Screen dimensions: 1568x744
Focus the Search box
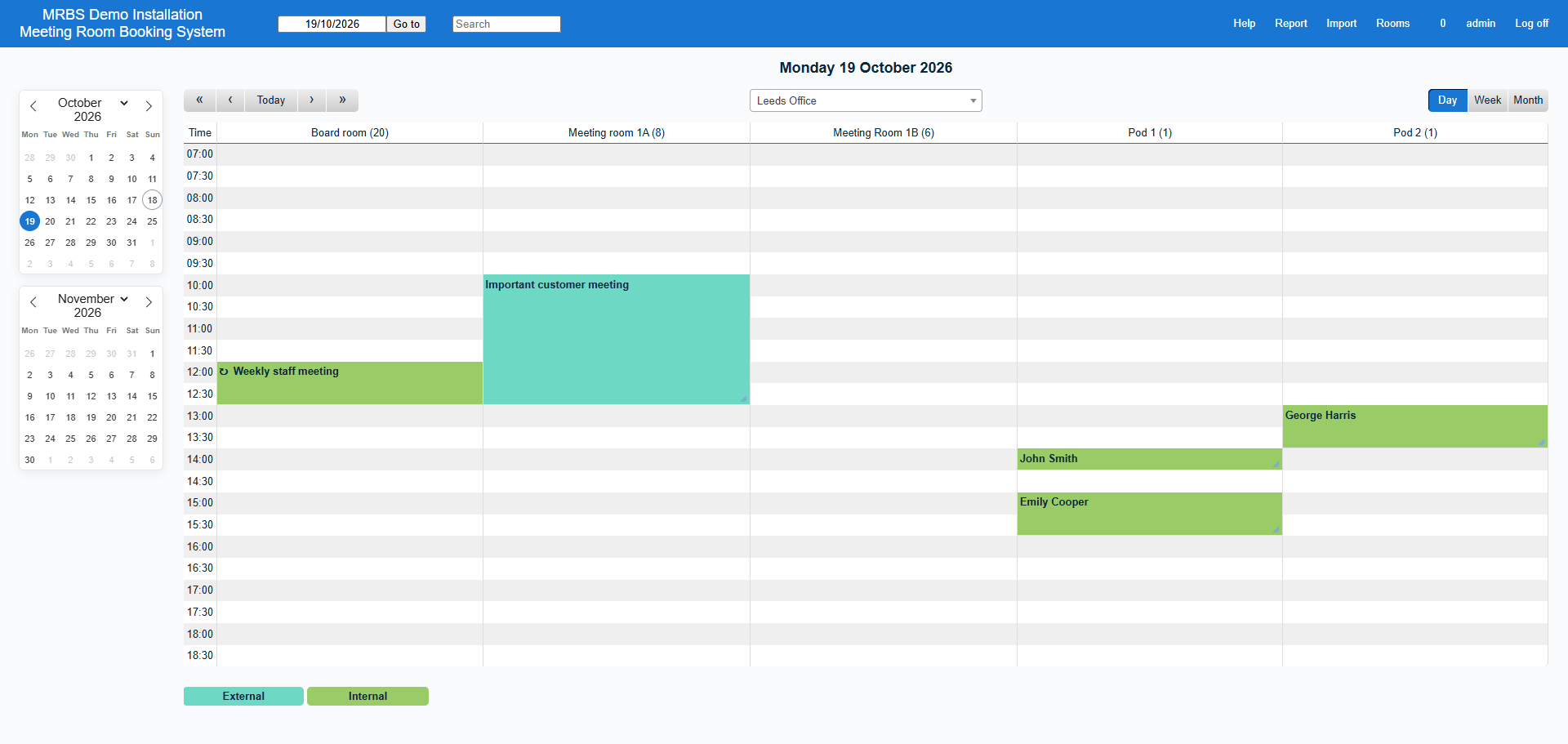[506, 25]
